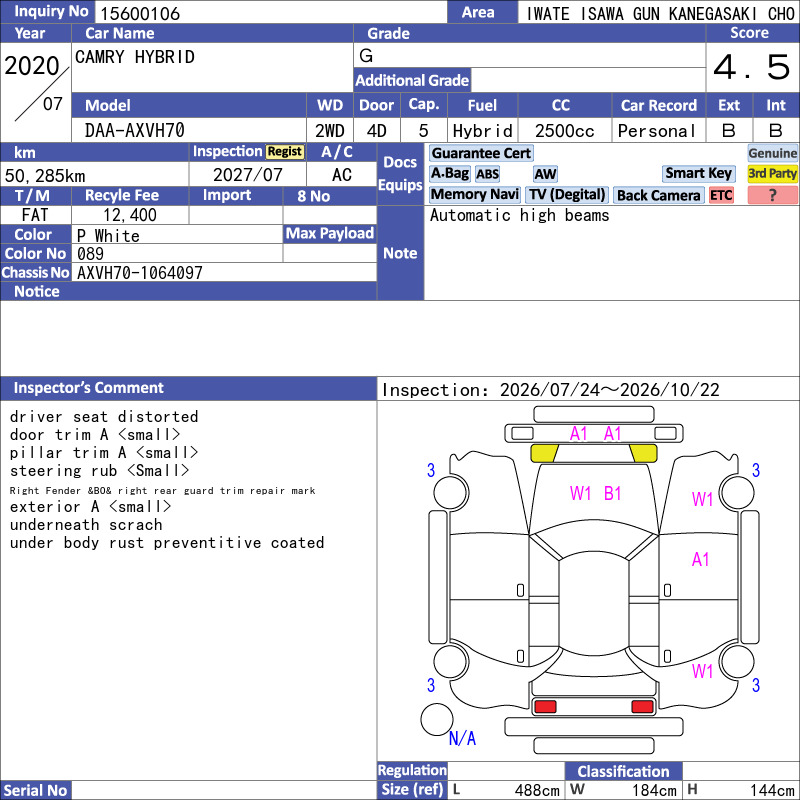Click the N/A spare tire circle

tap(437, 719)
